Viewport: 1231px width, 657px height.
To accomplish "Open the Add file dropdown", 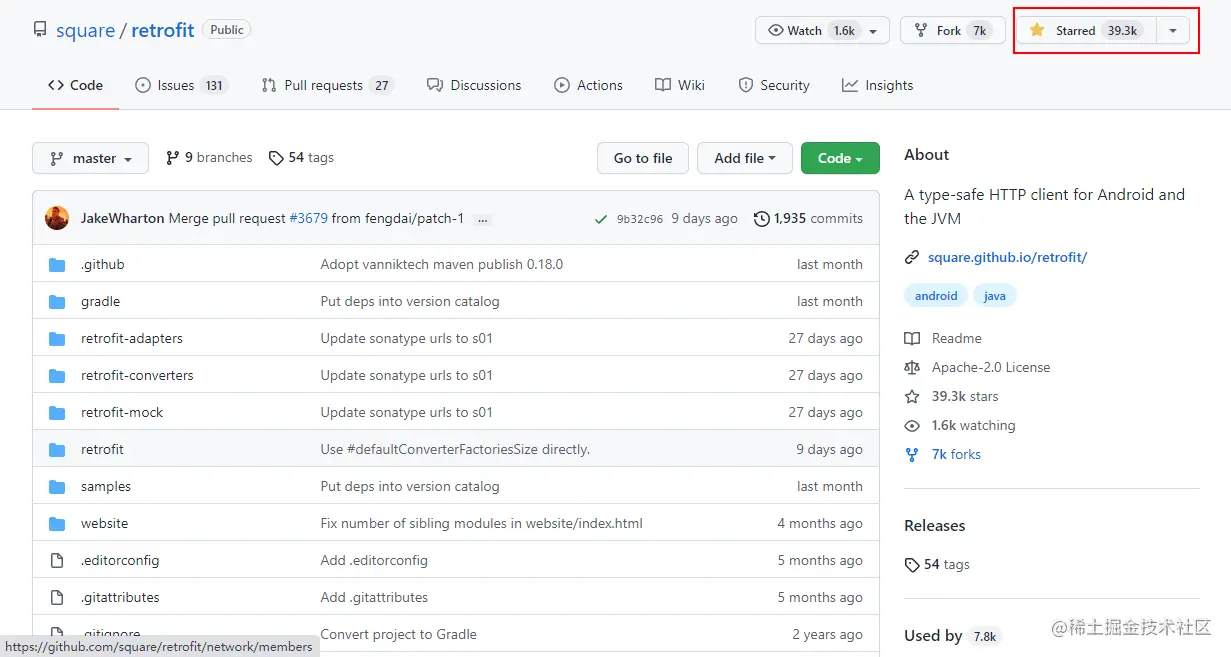I will (x=745, y=158).
